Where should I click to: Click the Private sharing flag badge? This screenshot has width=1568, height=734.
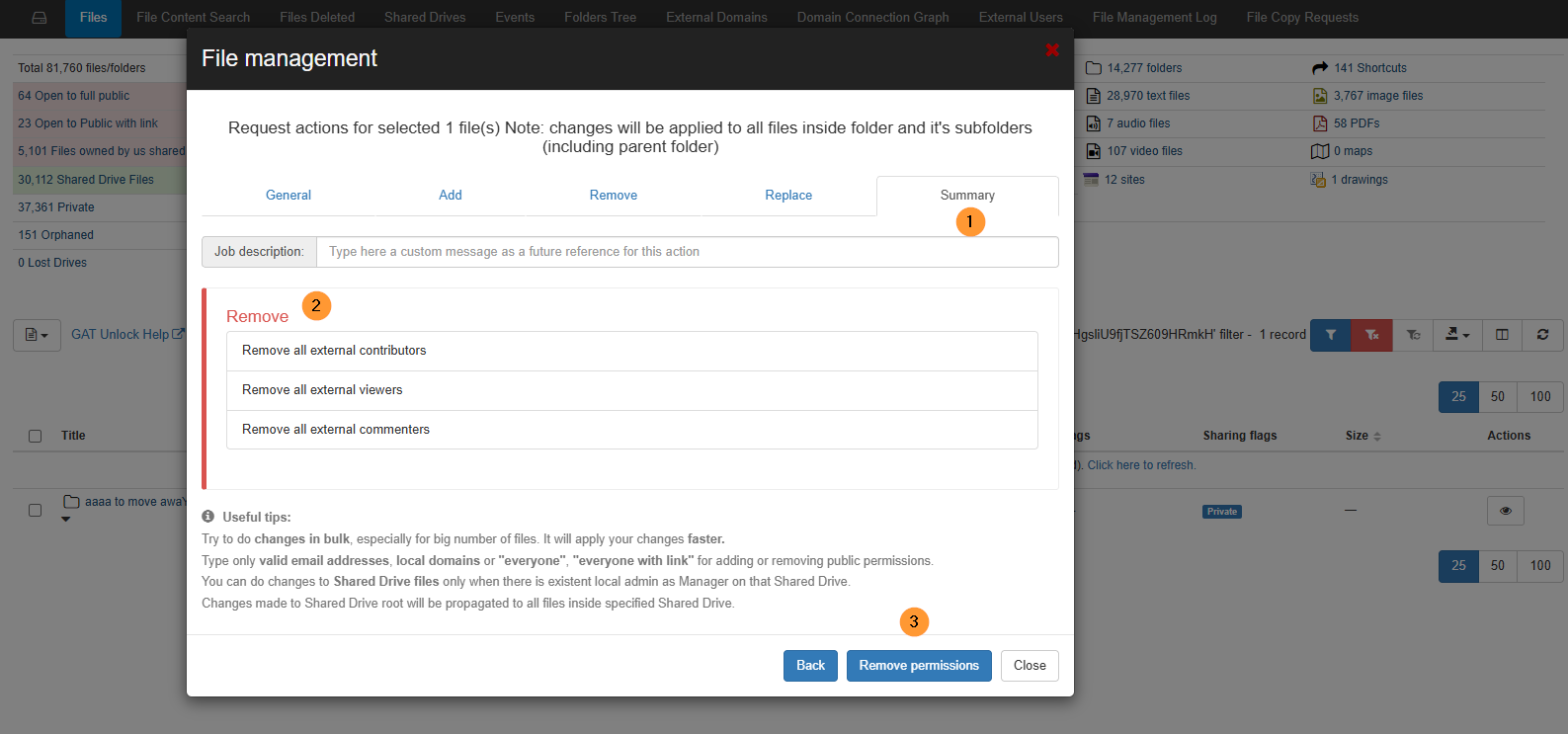tap(1222, 512)
